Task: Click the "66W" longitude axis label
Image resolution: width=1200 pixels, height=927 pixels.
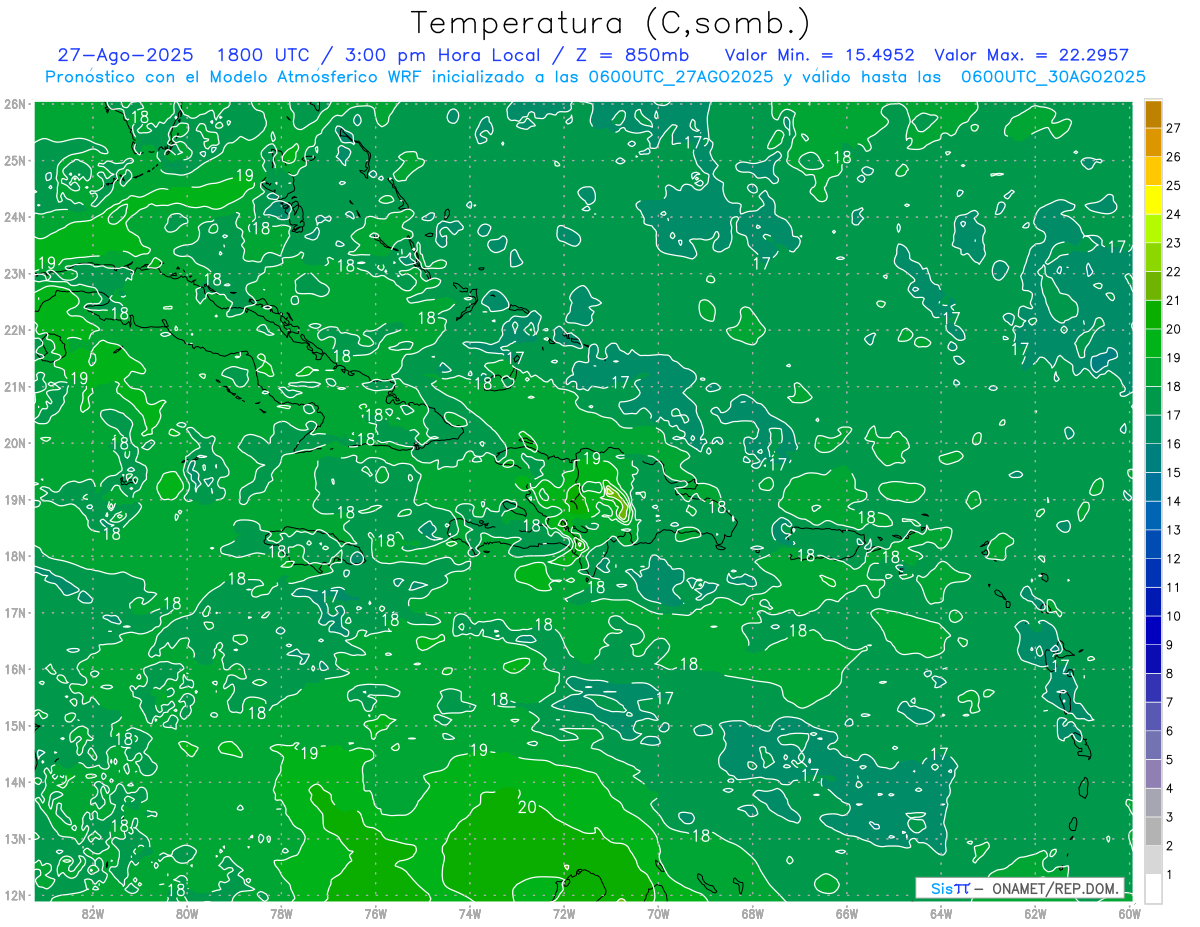Action: click(x=847, y=913)
